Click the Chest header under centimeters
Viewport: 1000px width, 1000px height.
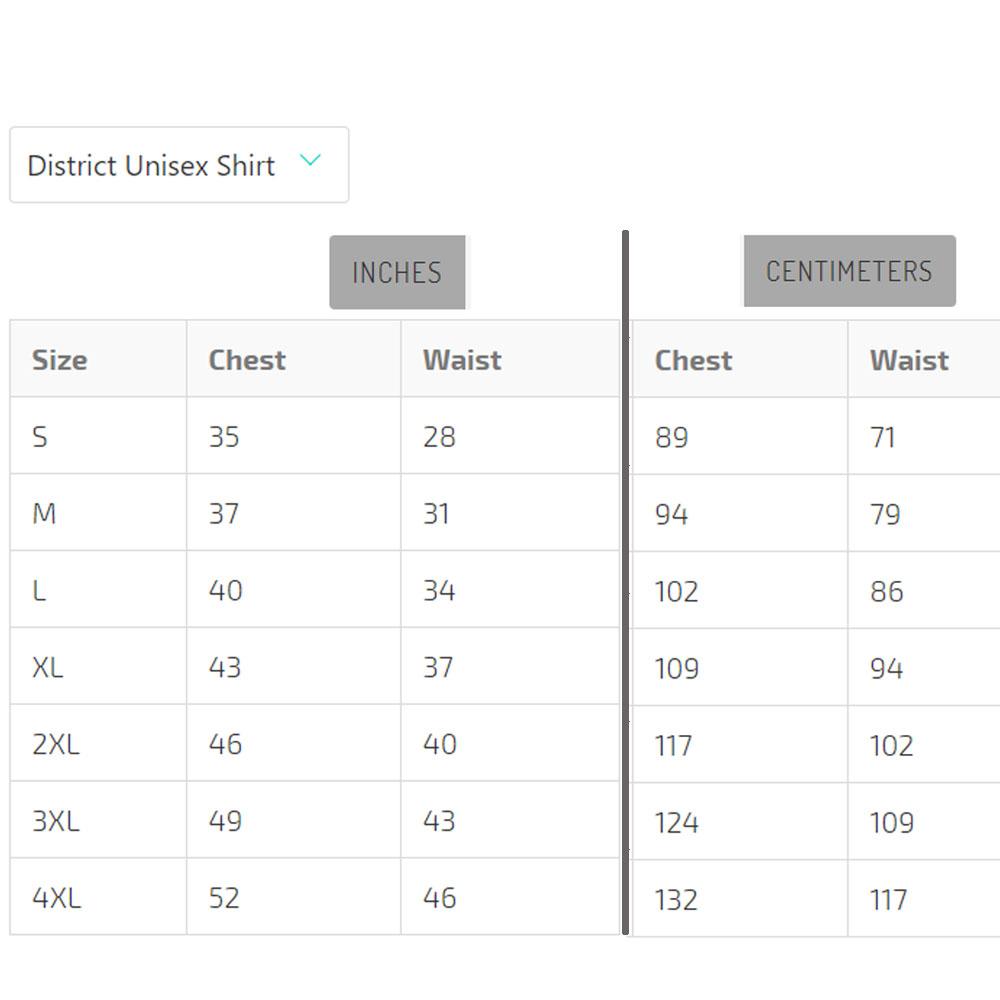(693, 361)
